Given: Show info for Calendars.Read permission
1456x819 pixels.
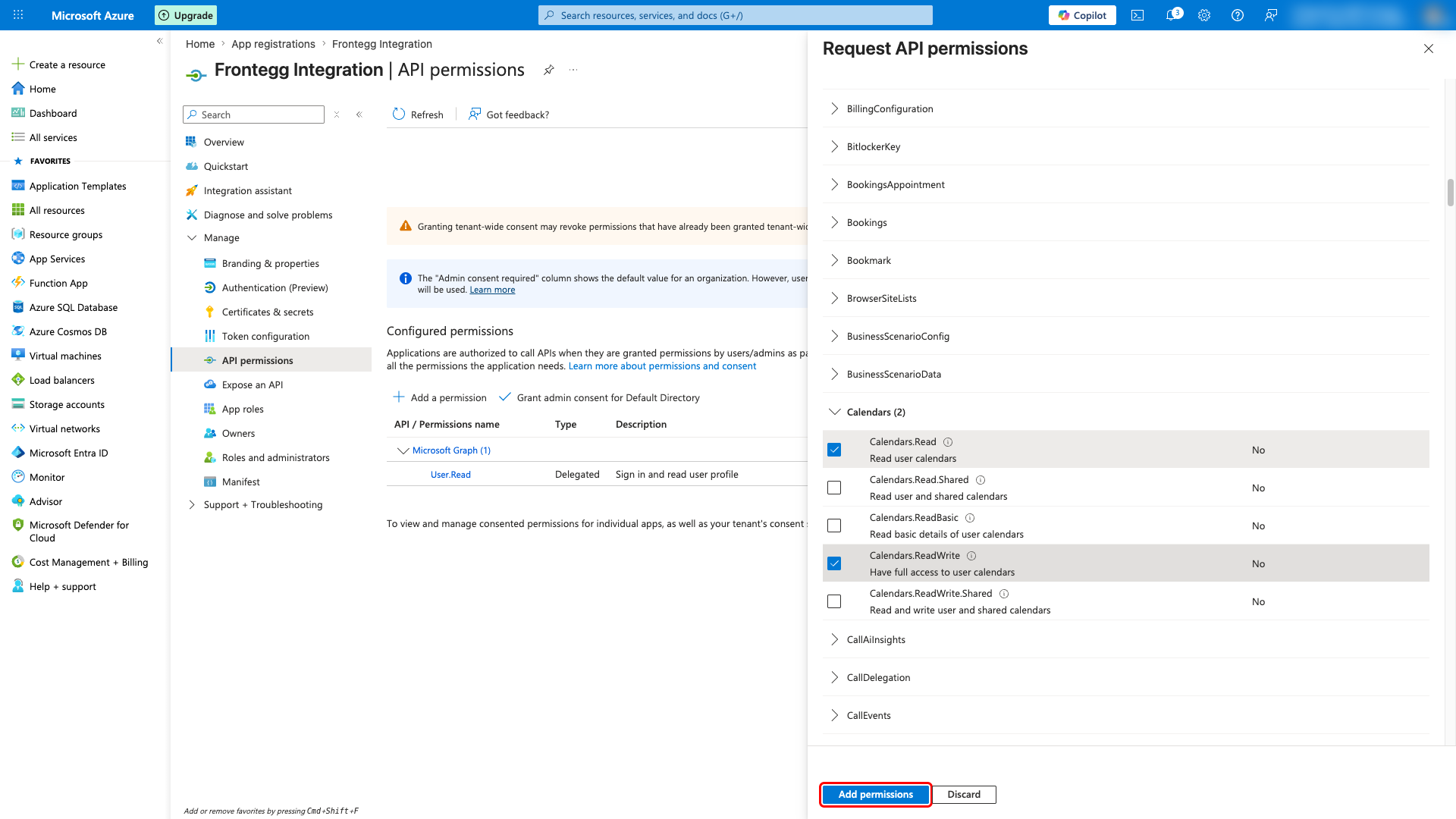Looking at the screenshot, I should [x=948, y=442].
